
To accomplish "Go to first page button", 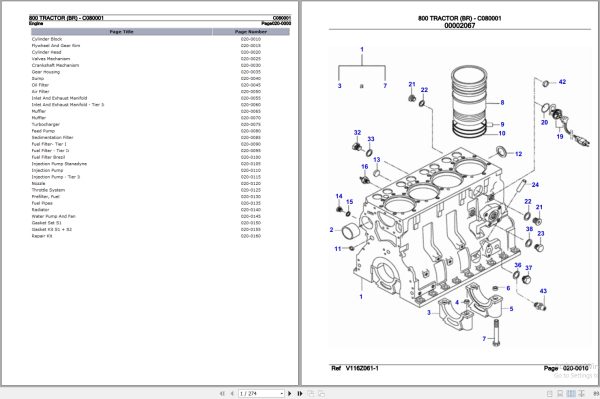I will 222,393.
